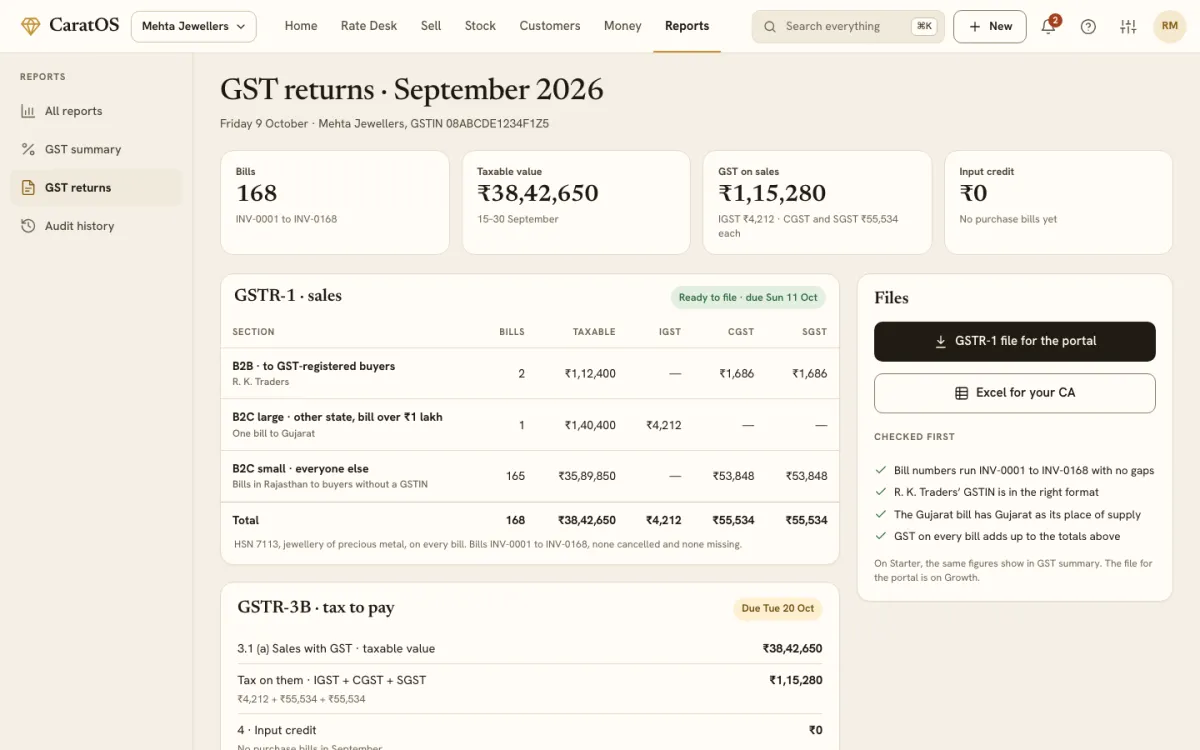The height and width of the screenshot is (750, 1200).
Task: Open the settings sliders icon
Action: coord(1128,26)
